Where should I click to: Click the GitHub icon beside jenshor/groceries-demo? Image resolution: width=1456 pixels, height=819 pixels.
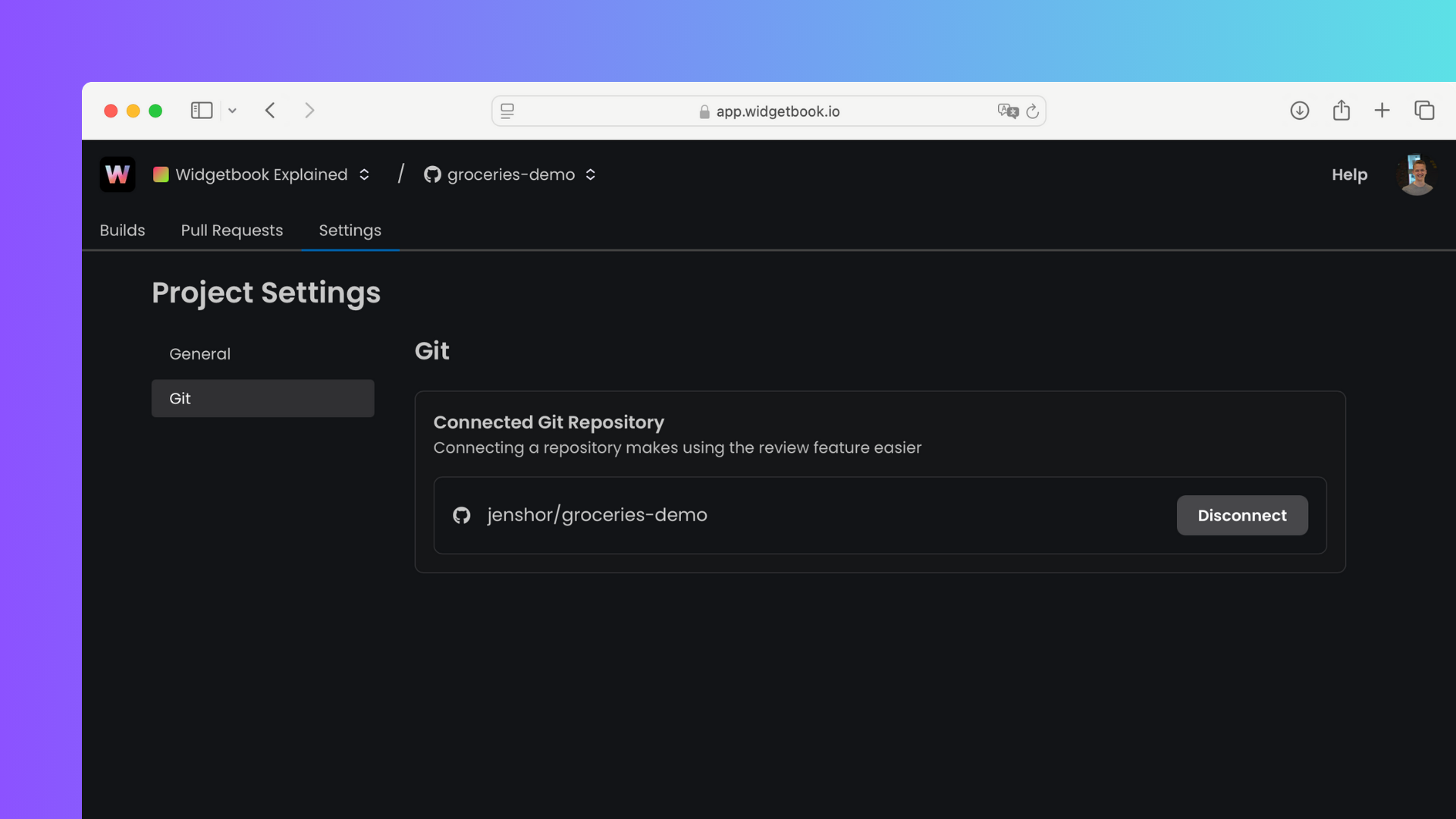pyautogui.click(x=461, y=516)
